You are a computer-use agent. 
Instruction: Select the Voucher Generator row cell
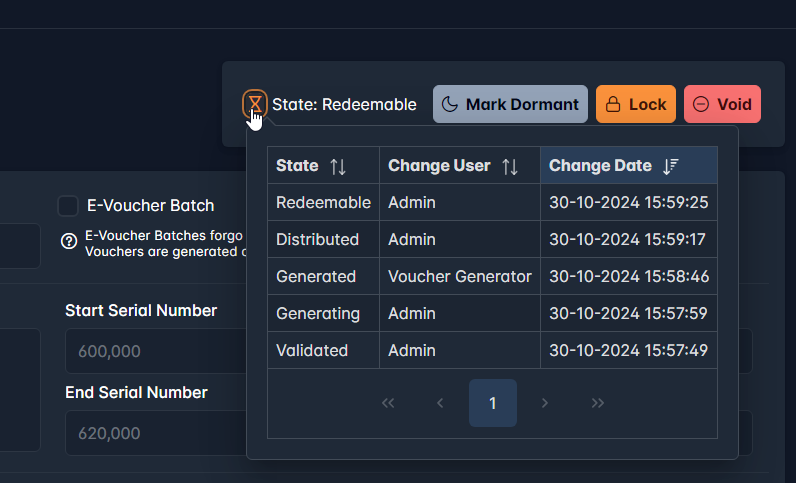[459, 276]
